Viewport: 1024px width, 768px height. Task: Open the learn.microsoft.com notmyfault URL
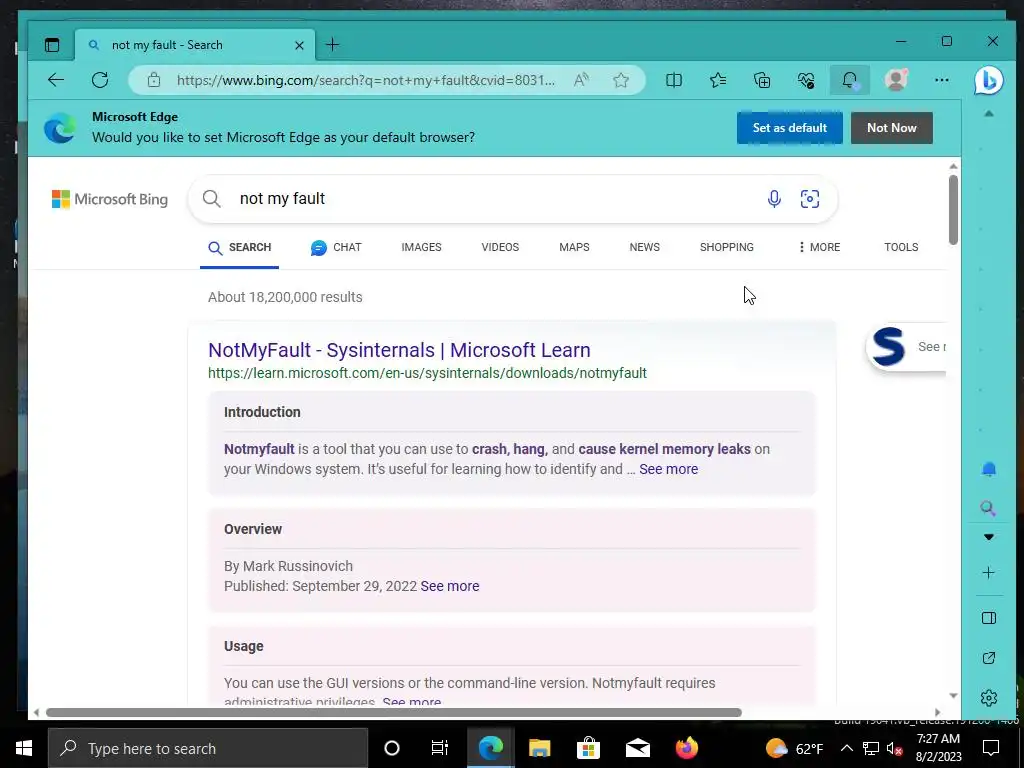click(x=427, y=373)
